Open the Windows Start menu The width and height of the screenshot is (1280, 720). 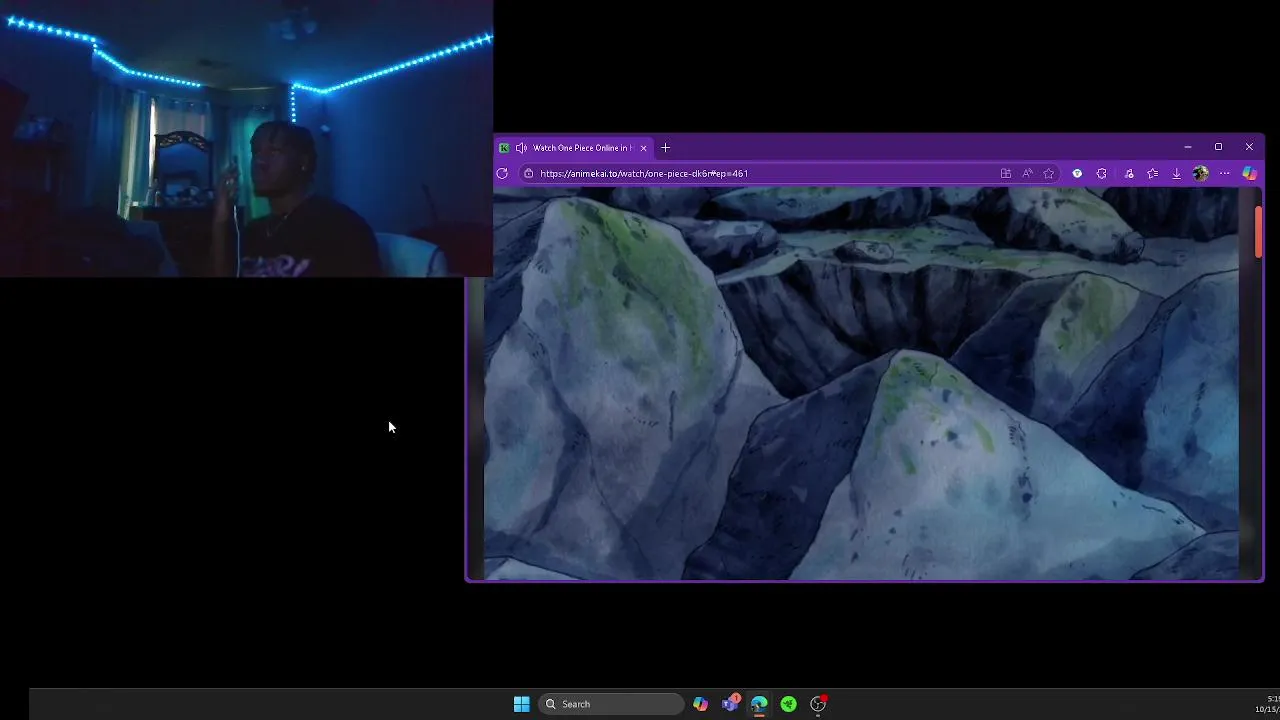(521, 704)
